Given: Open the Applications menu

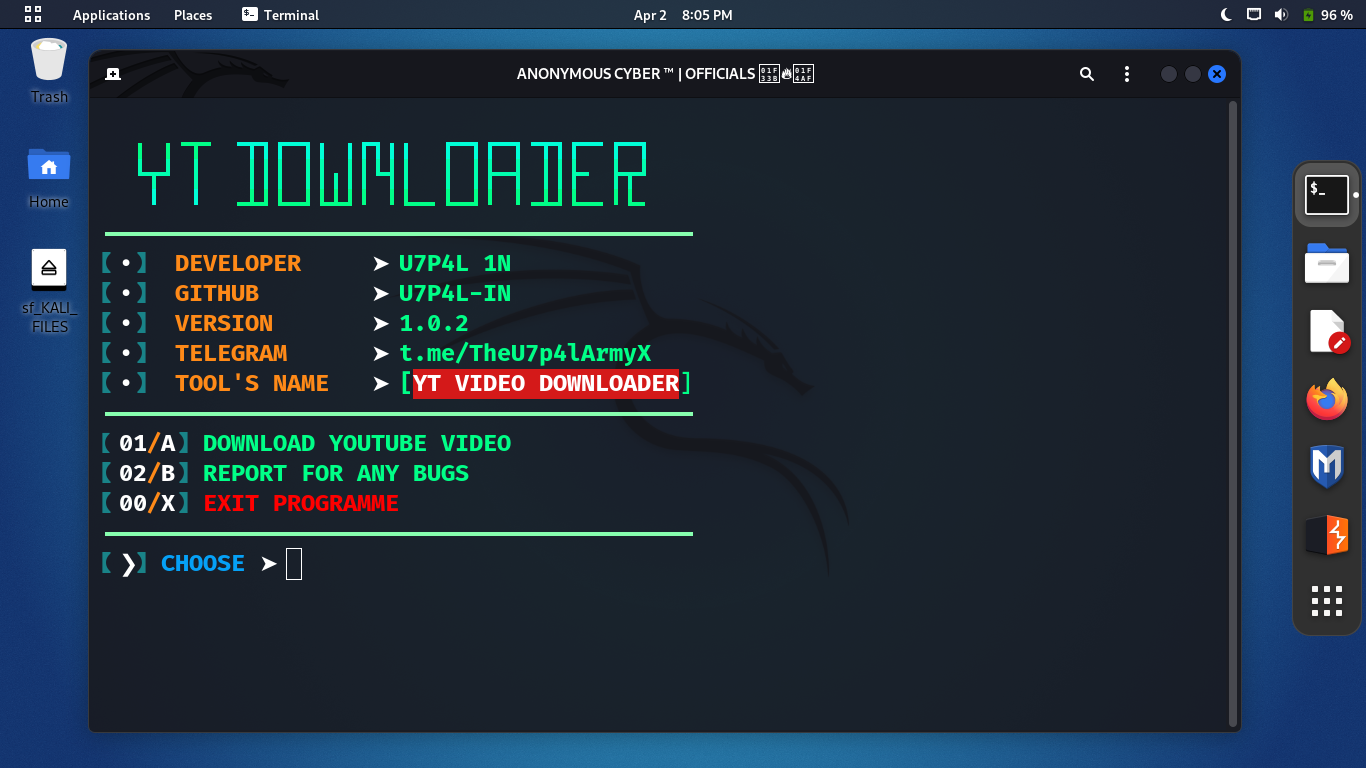Looking at the screenshot, I should pos(111,15).
